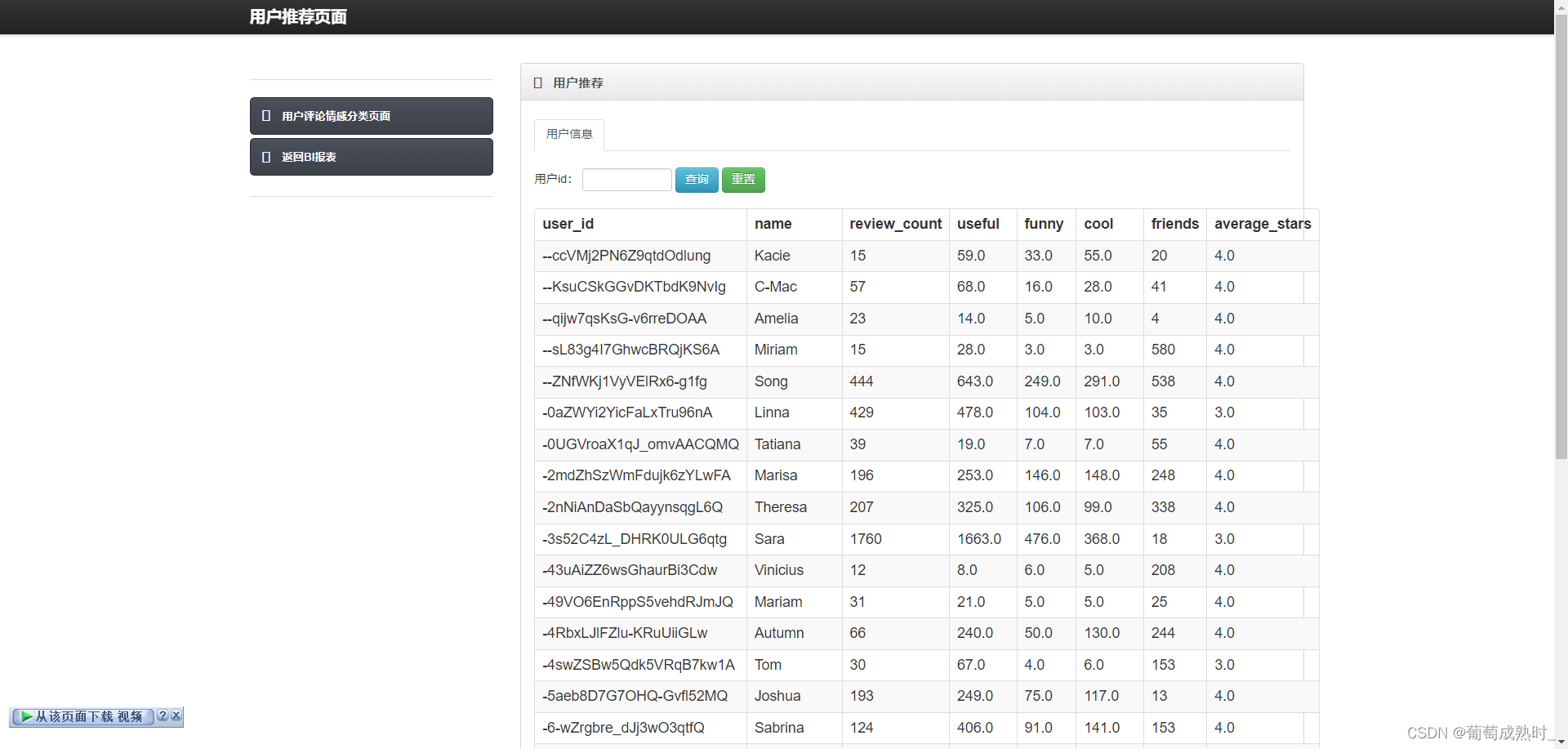This screenshot has width=1568, height=749.
Task: Click review_count column header
Action: point(895,224)
